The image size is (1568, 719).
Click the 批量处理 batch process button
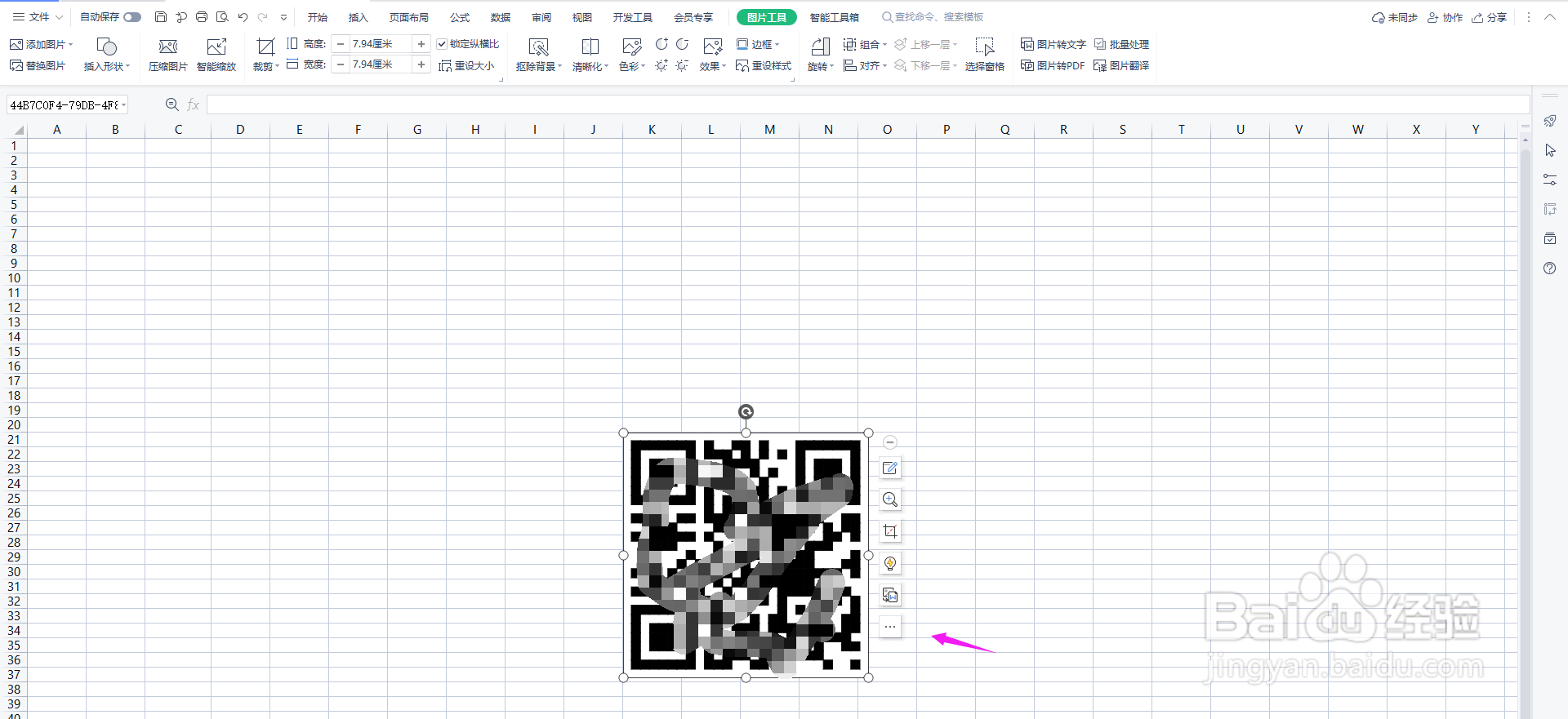click(x=1121, y=44)
